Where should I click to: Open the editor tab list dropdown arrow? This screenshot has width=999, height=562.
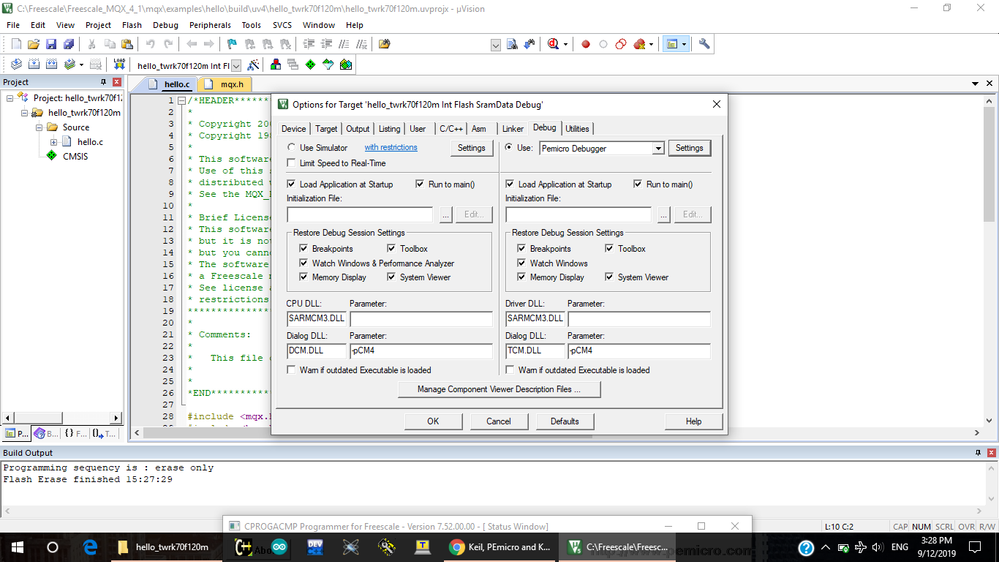tap(975, 83)
